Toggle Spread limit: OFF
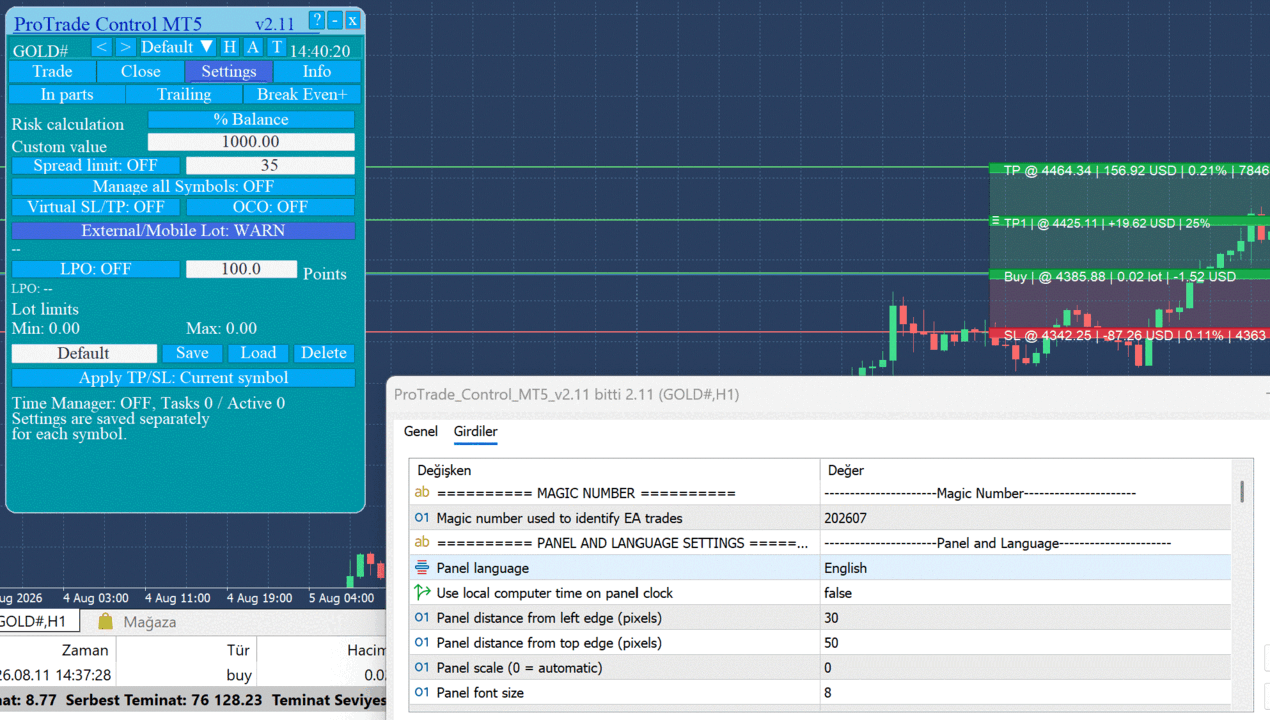 [96, 165]
